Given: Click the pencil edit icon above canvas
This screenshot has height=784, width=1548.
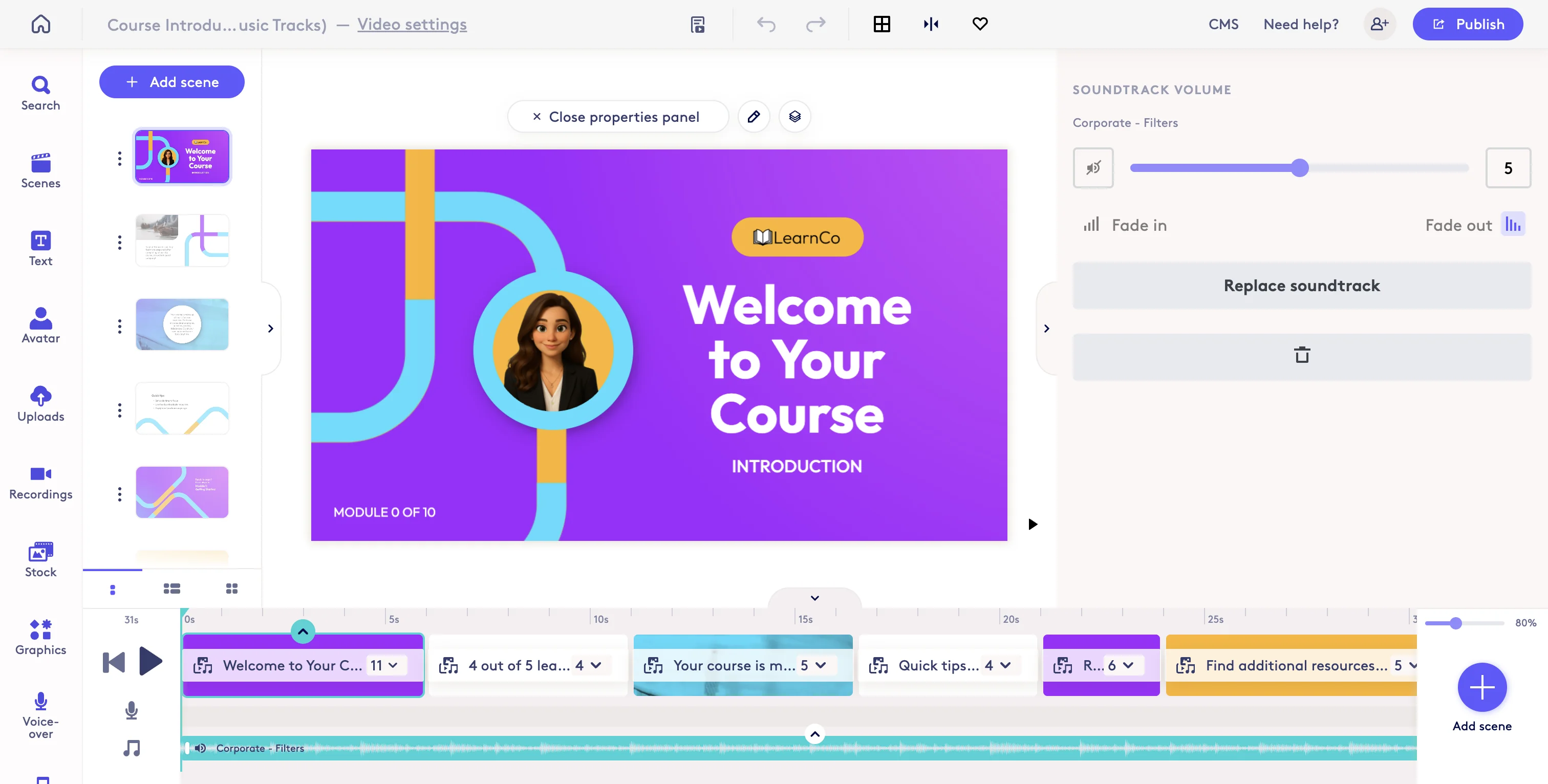Looking at the screenshot, I should 754,117.
